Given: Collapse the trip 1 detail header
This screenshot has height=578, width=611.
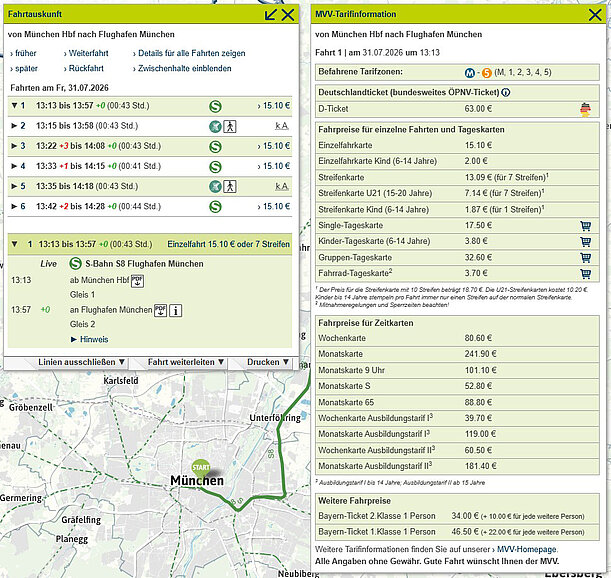Looking at the screenshot, I should pos(15,244).
